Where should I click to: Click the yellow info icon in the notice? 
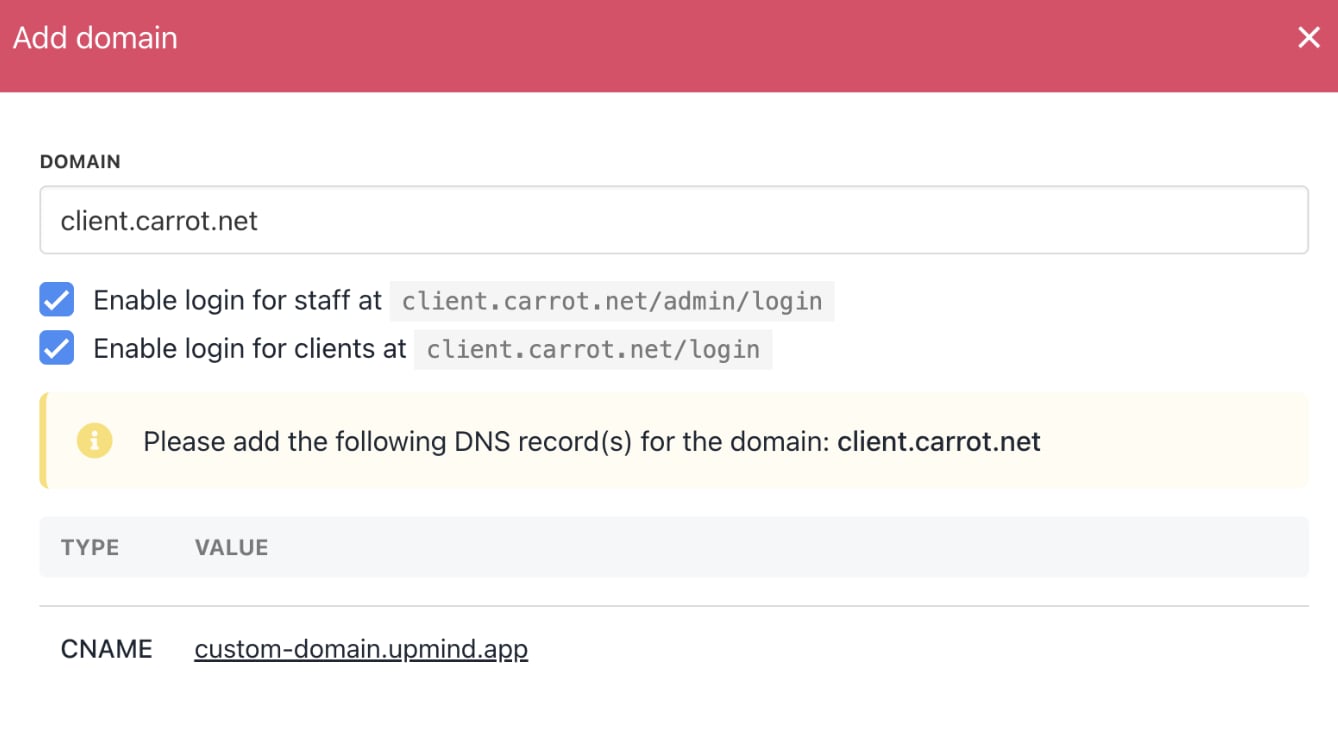95,440
